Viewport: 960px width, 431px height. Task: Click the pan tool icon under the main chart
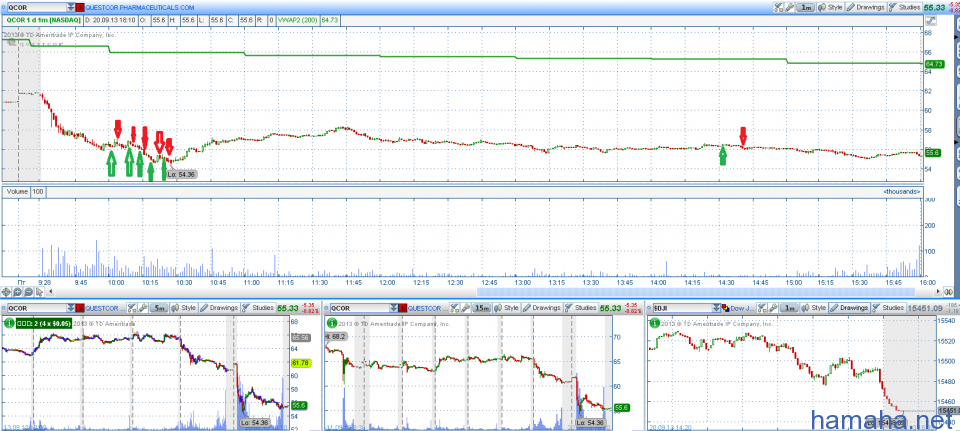point(6,292)
